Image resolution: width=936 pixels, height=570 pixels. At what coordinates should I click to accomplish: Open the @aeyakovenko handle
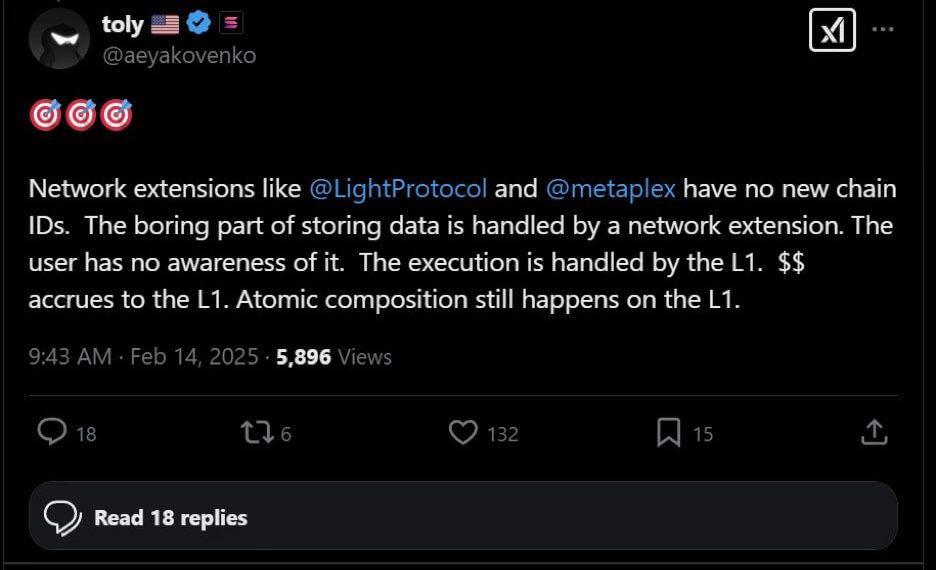[x=179, y=56]
